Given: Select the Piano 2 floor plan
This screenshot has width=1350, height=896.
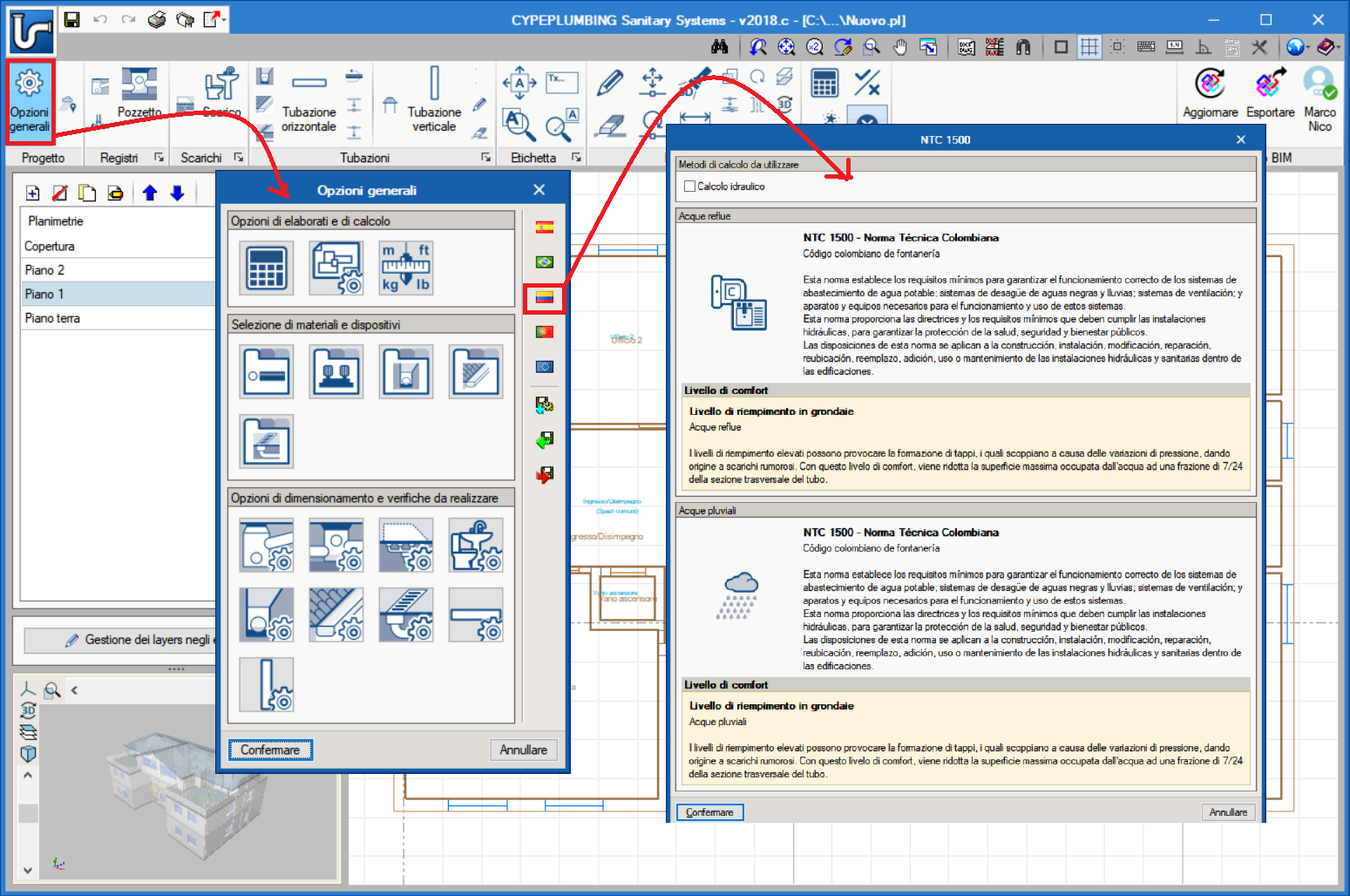Looking at the screenshot, I should 118,270.
